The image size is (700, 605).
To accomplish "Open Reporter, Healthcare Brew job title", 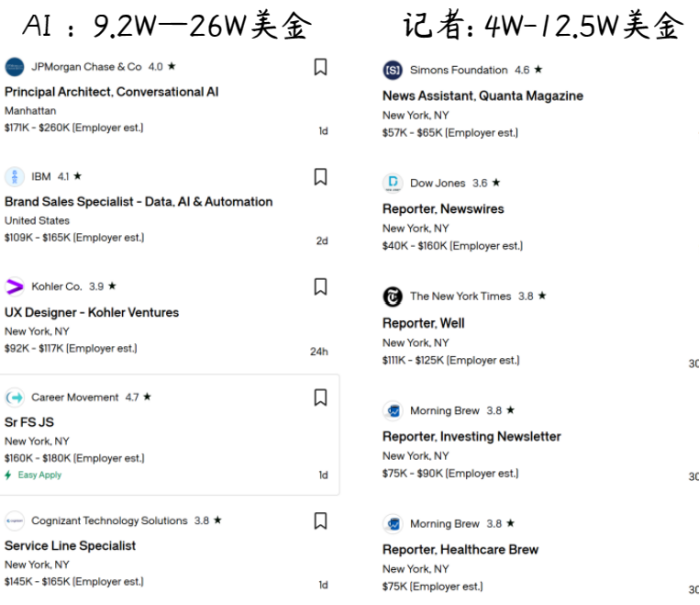I will pos(460,549).
